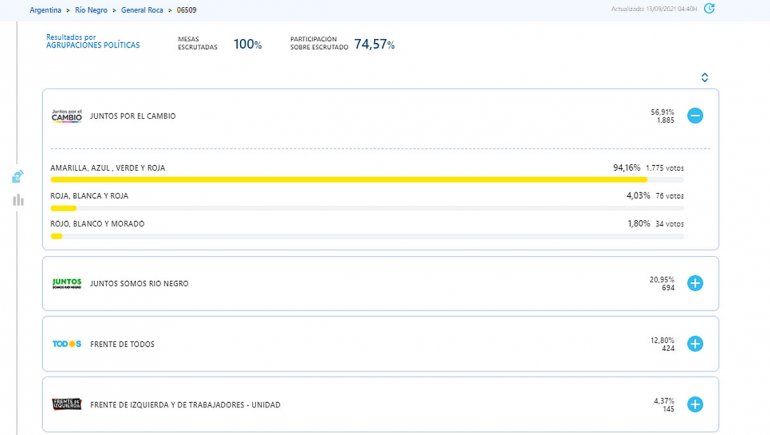Navigate to General Roca in the breadcrumb
The image size is (770, 435).
click(x=143, y=9)
